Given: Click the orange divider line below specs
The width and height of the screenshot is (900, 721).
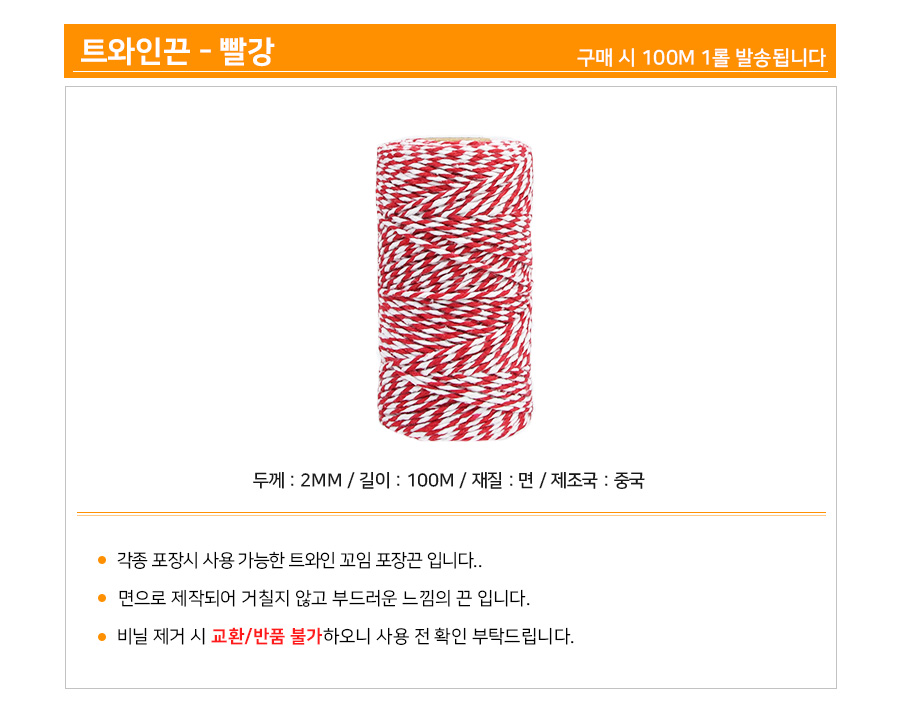Looking at the screenshot, I should click(x=451, y=514).
